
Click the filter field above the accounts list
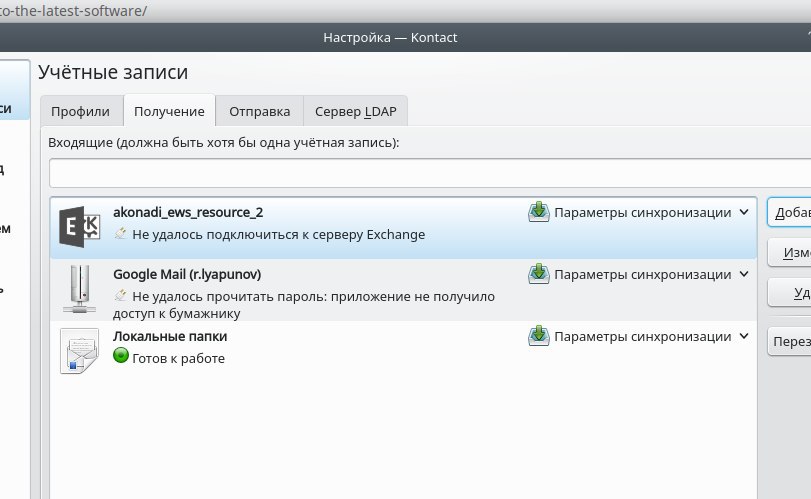coord(430,173)
